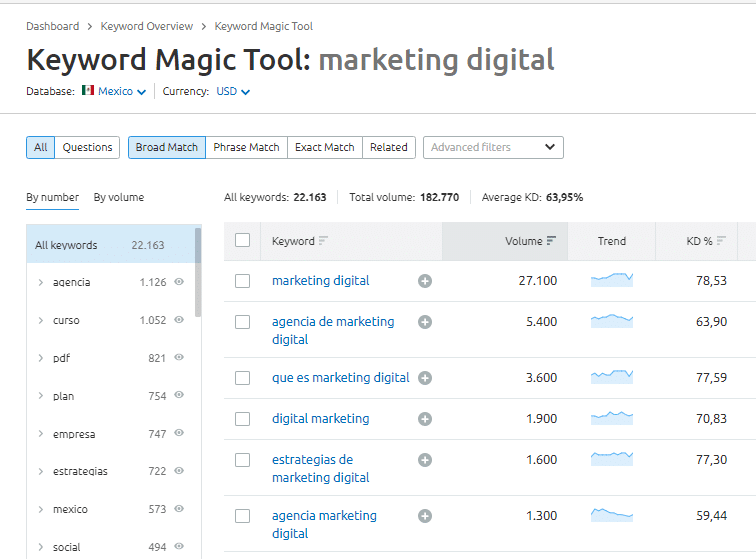The width and height of the screenshot is (756, 559).
Task: Add 'marketing digital' keyword via plus icon
Action: pyautogui.click(x=425, y=281)
